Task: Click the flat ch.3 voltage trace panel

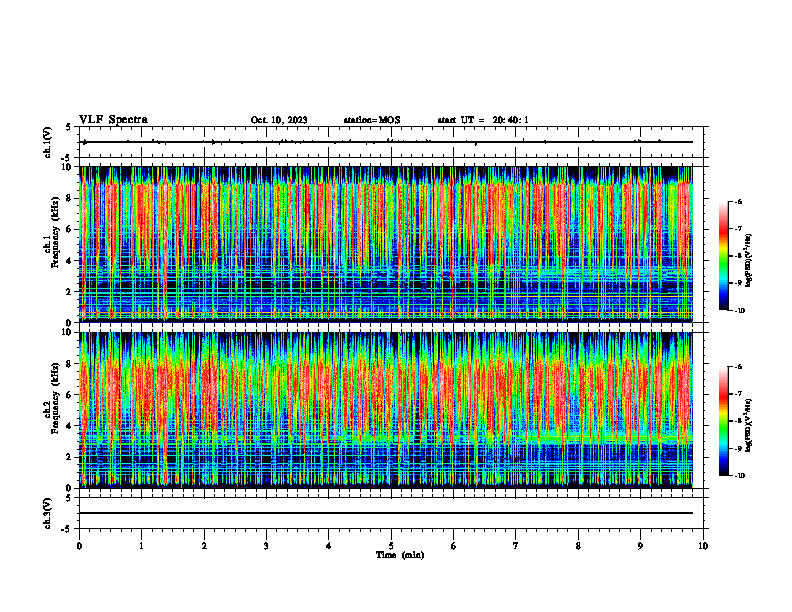Action: [391, 513]
